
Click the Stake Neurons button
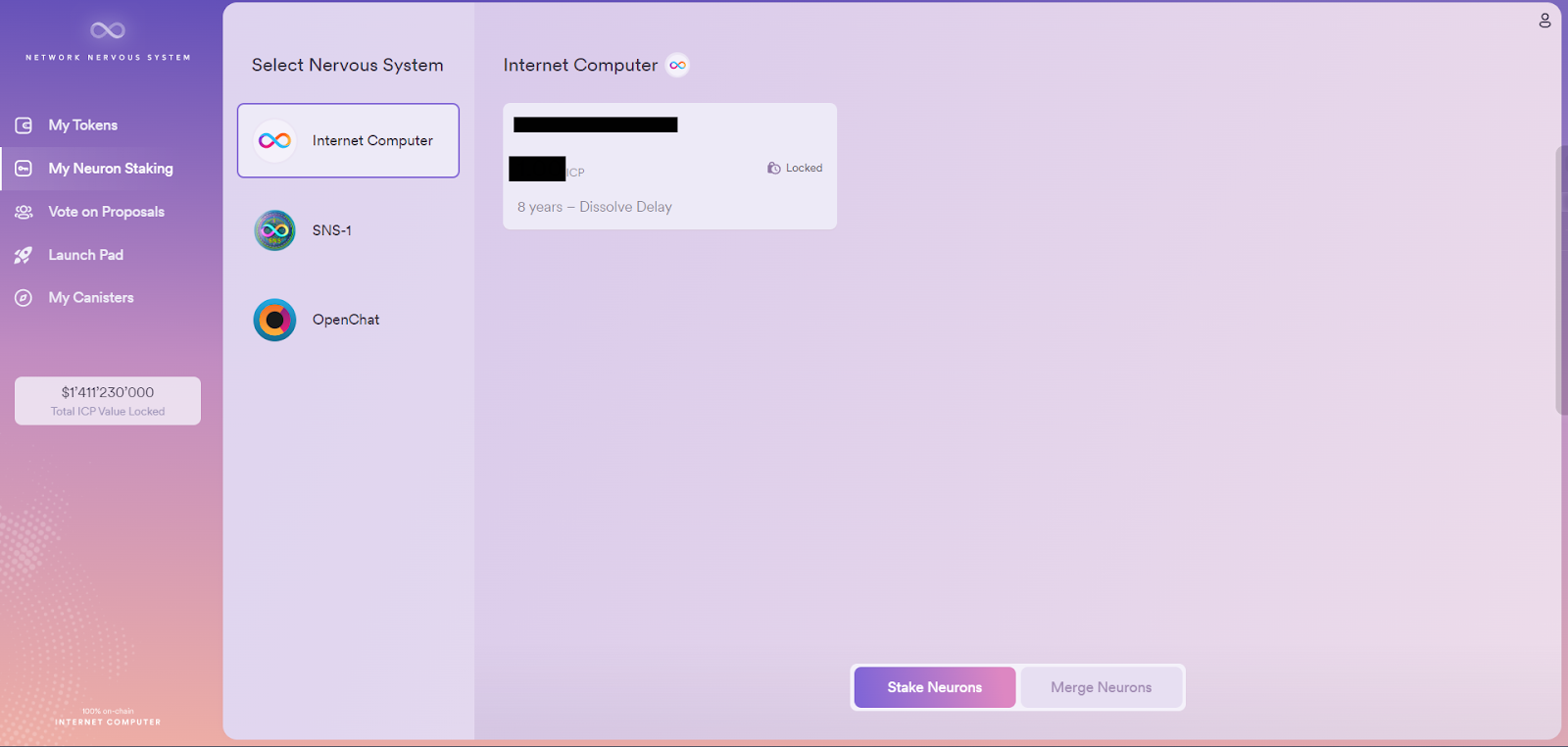(x=935, y=687)
